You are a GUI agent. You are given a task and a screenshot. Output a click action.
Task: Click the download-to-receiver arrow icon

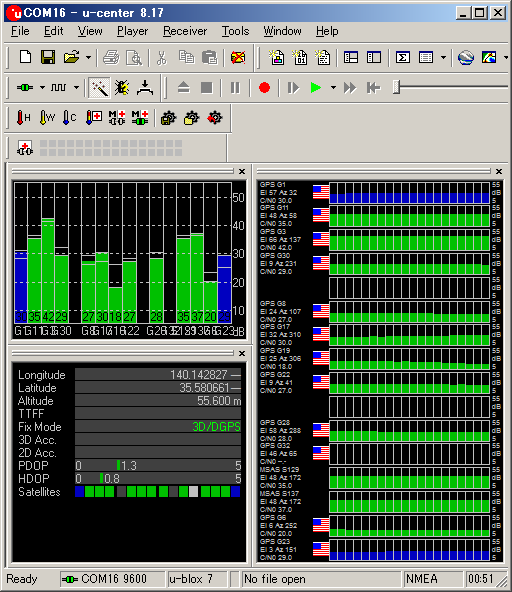pos(145,88)
